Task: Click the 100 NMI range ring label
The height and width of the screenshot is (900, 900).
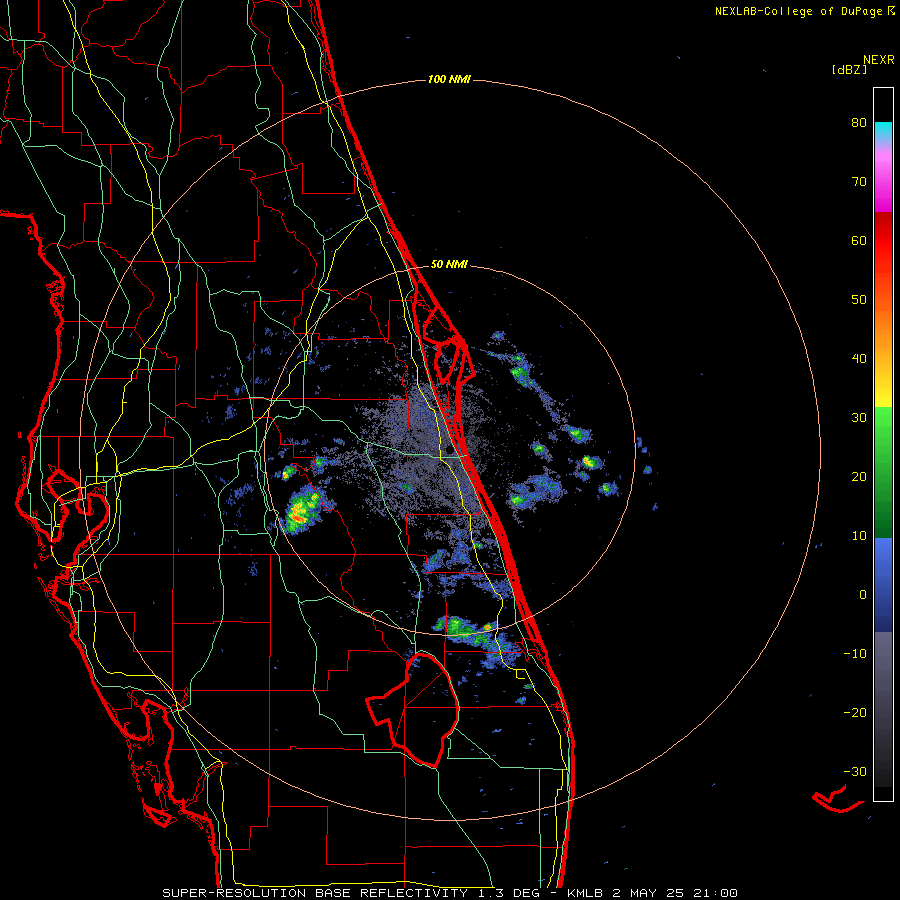Action: coord(449,79)
